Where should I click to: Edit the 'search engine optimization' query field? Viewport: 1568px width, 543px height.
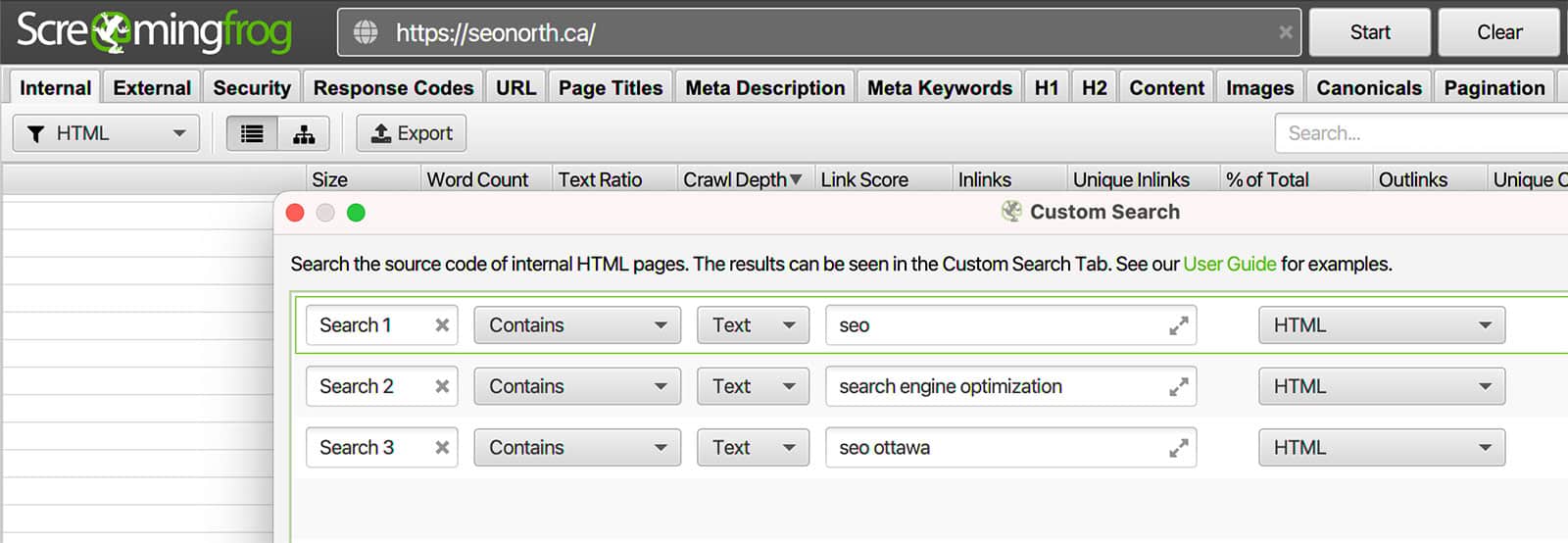[x=1010, y=386]
